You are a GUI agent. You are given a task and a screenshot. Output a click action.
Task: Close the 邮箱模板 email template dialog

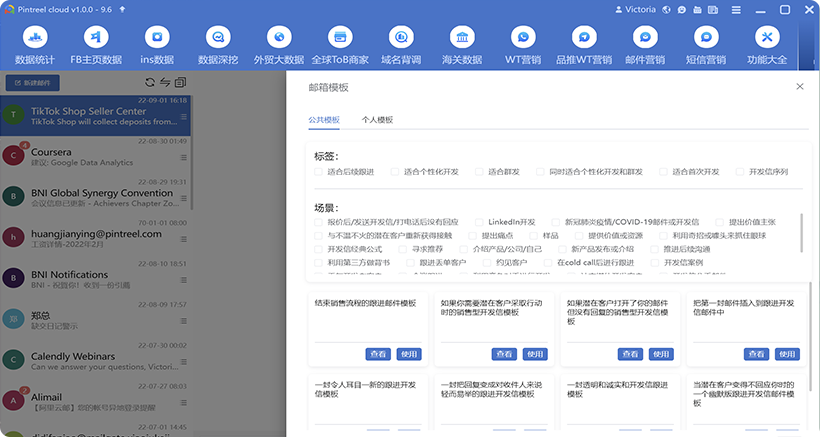(x=799, y=87)
